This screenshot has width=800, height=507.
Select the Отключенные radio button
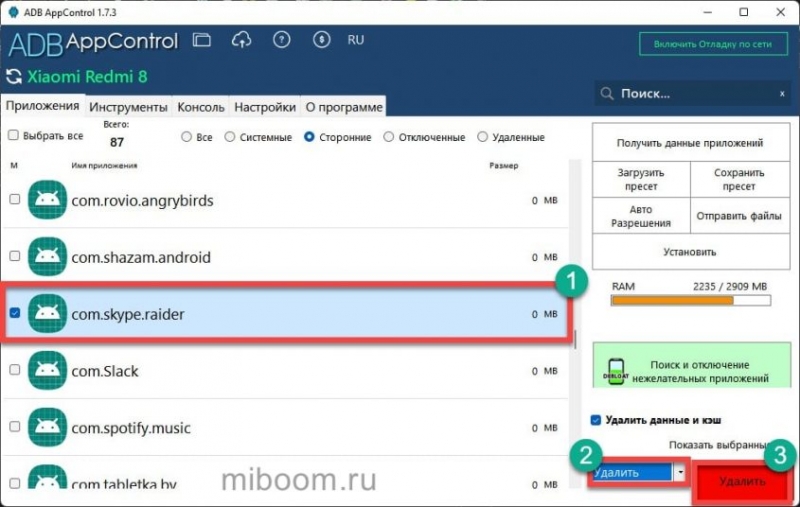tap(389, 137)
